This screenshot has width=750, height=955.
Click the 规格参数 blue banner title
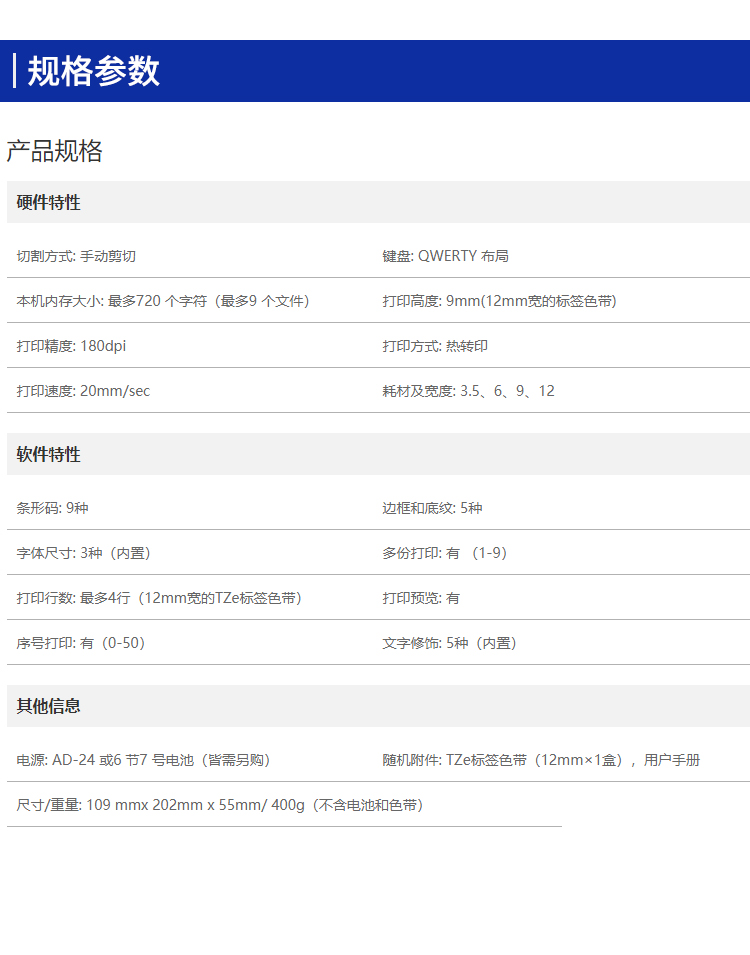point(93,71)
